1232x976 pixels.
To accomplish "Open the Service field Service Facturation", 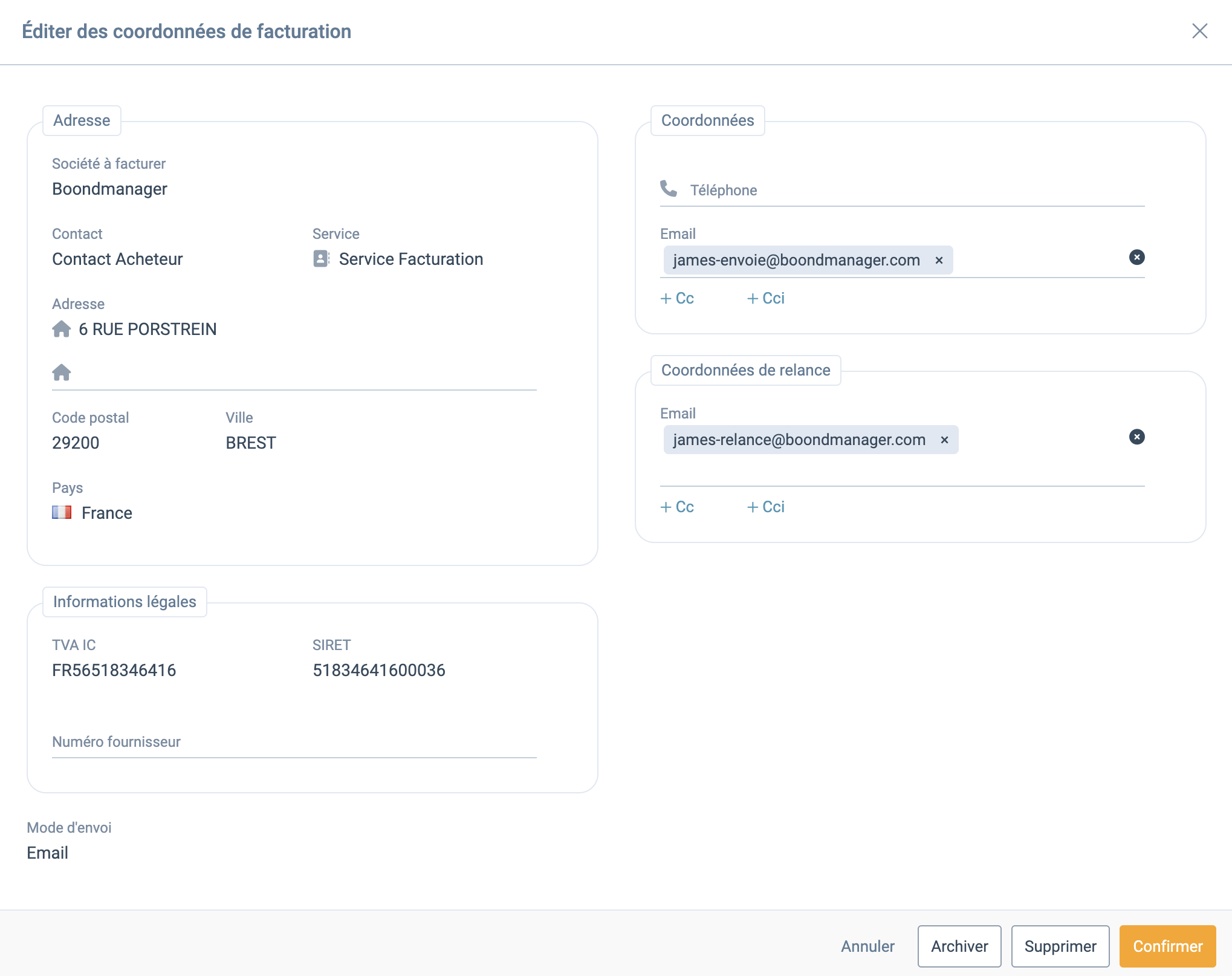I will pos(411,259).
